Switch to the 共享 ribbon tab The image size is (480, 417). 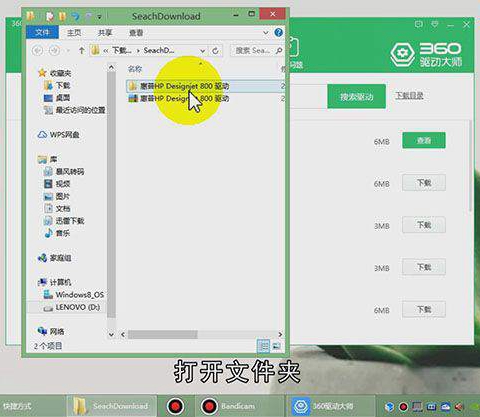click(x=105, y=33)
